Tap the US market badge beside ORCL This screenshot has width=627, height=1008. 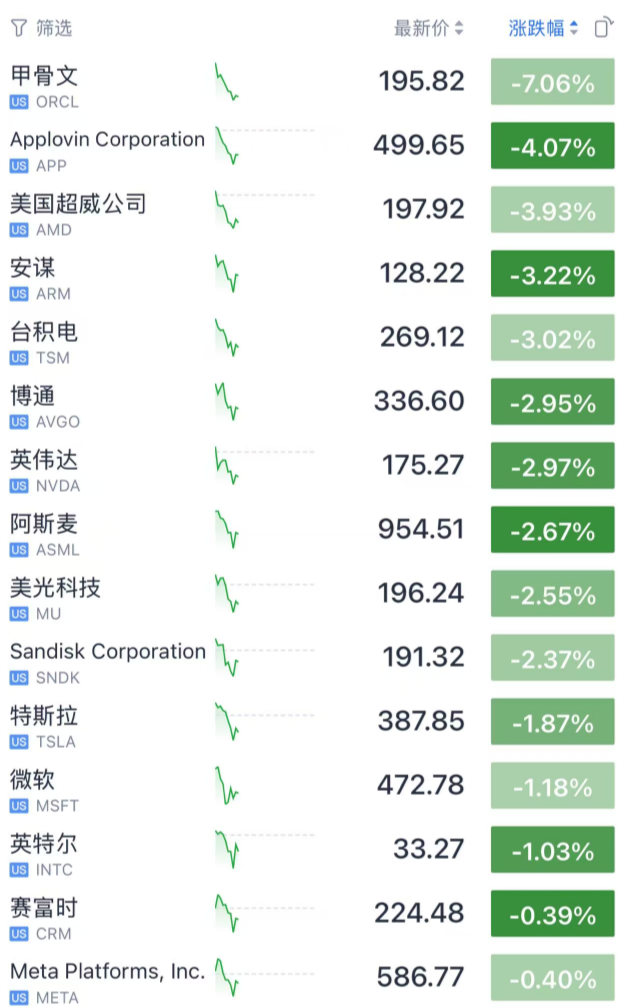click(x=19, y=102)
